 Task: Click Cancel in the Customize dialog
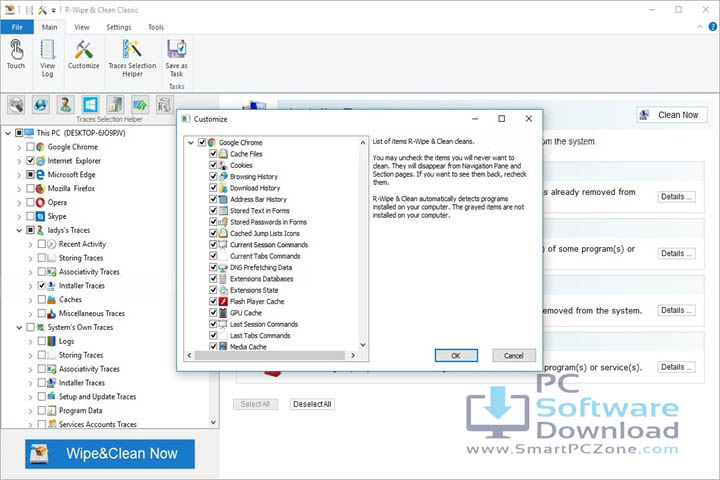click(x=513, y=356)
